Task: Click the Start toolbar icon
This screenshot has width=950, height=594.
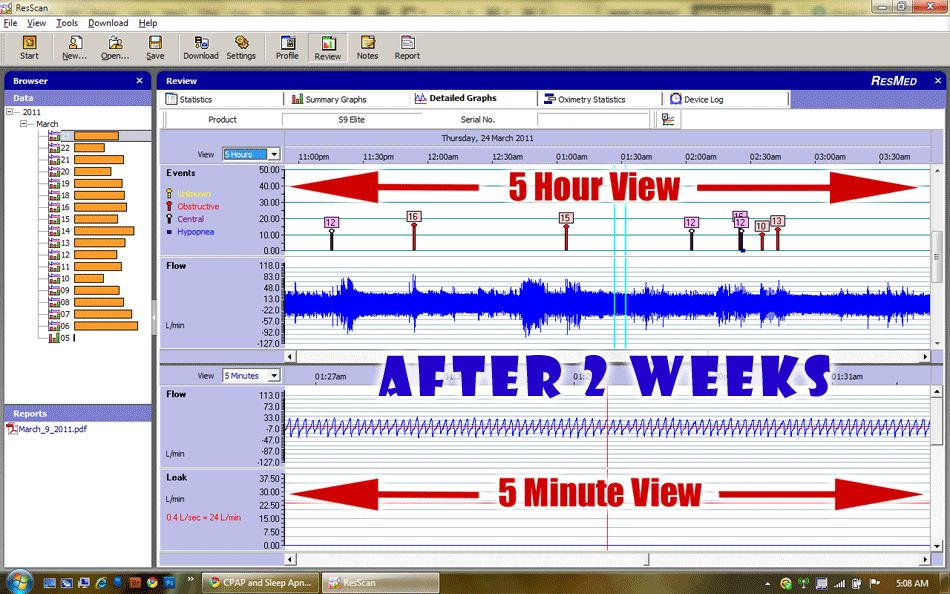Action: pyautogui.click(x=29, y=47)
